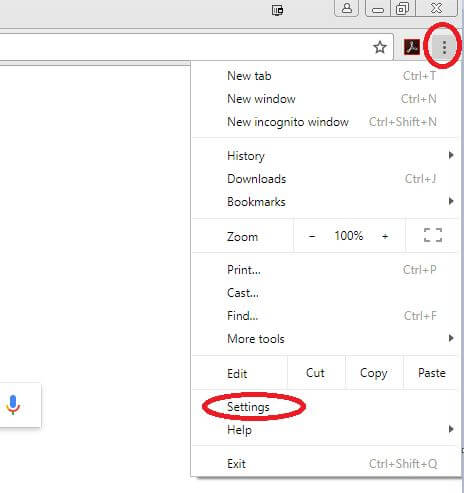Click the Cut button in Edit row

(315, 373)
